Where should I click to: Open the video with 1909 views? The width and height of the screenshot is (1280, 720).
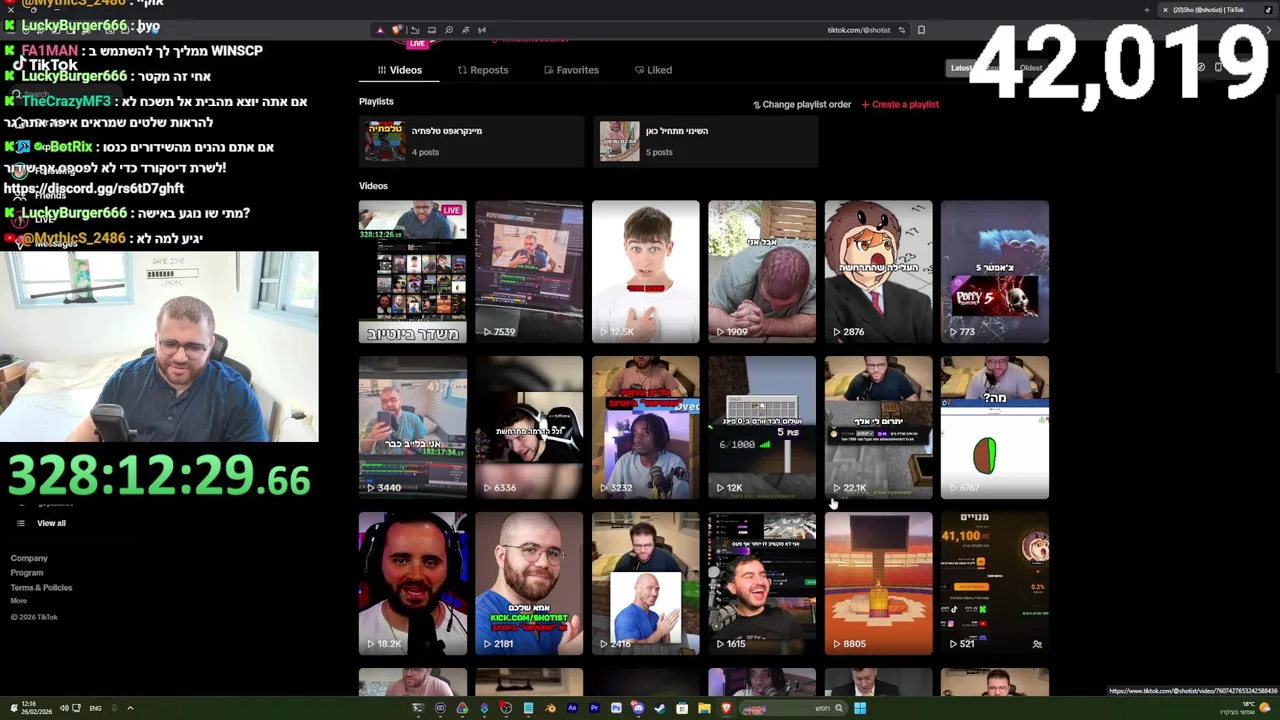tap(762, 272)
